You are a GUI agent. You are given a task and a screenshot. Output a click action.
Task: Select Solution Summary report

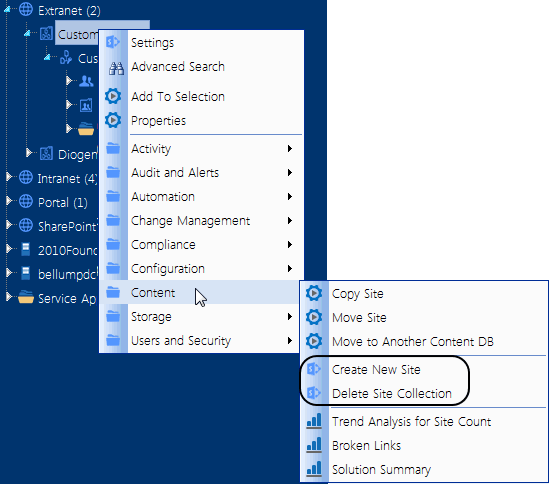pos(381,470)
